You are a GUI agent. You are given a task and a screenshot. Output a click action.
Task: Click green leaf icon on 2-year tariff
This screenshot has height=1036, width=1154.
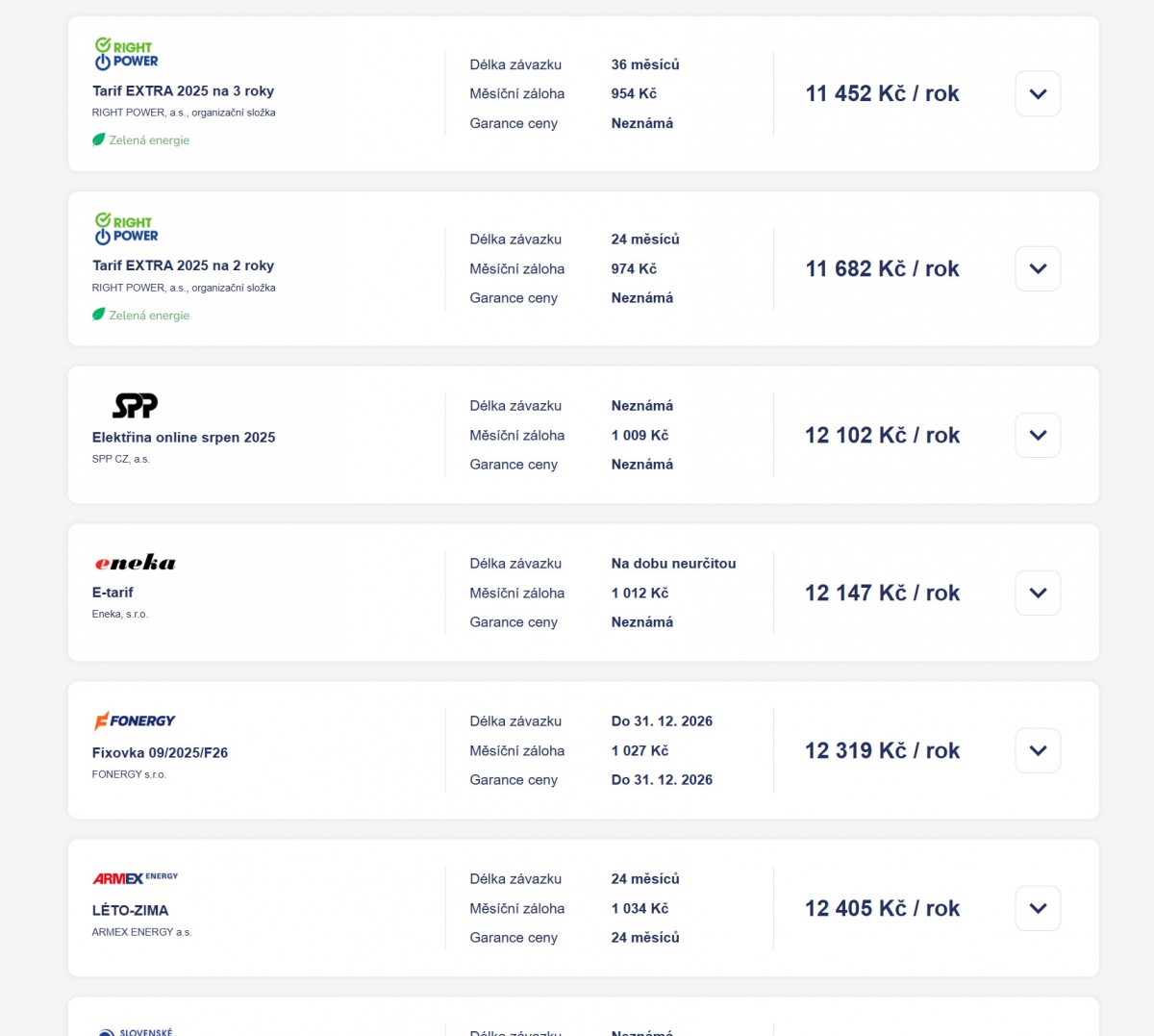pos(98,315)
